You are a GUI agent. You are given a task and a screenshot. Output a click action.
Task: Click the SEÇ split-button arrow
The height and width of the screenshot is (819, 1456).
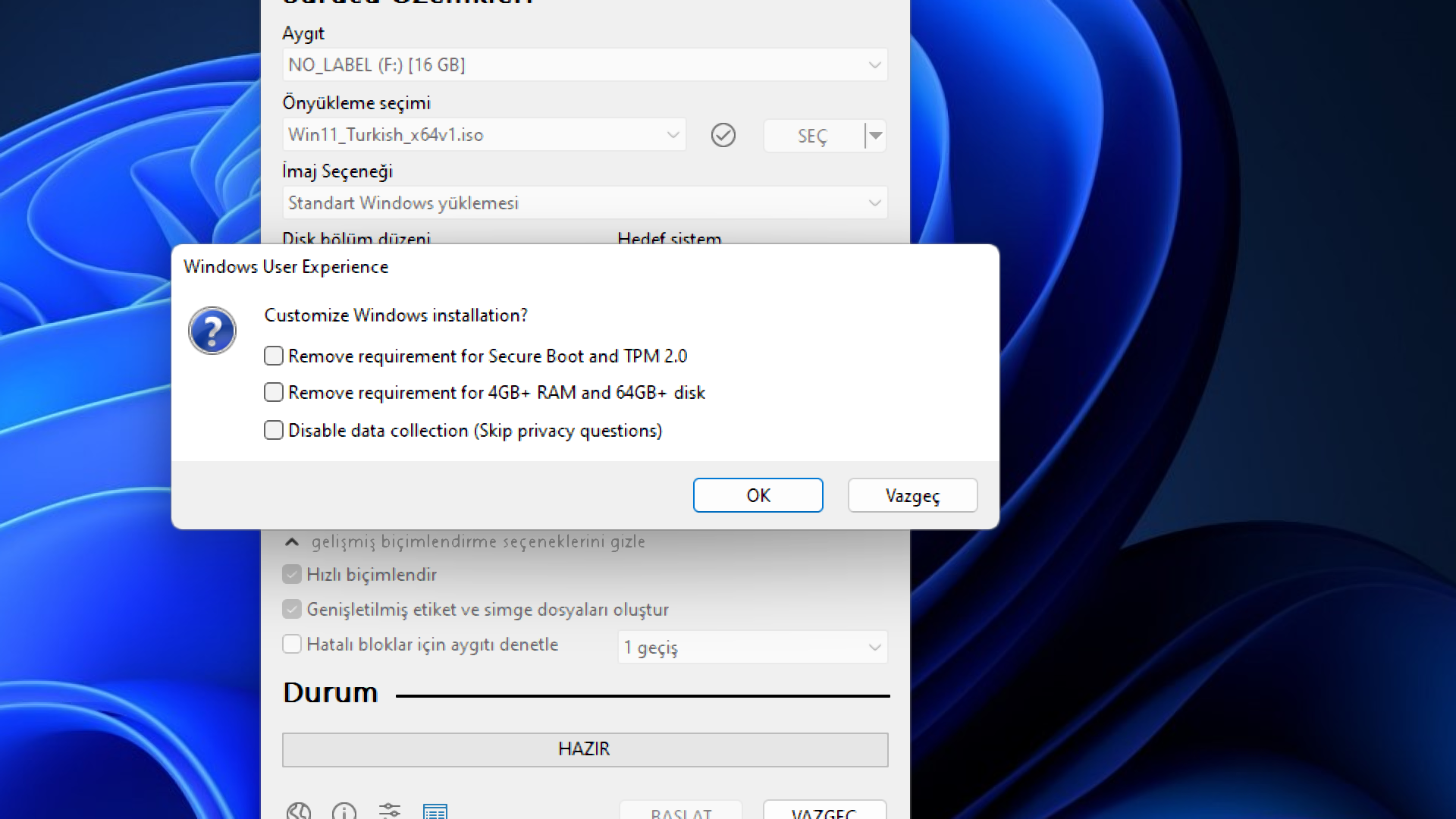click(x=876, y=136)
